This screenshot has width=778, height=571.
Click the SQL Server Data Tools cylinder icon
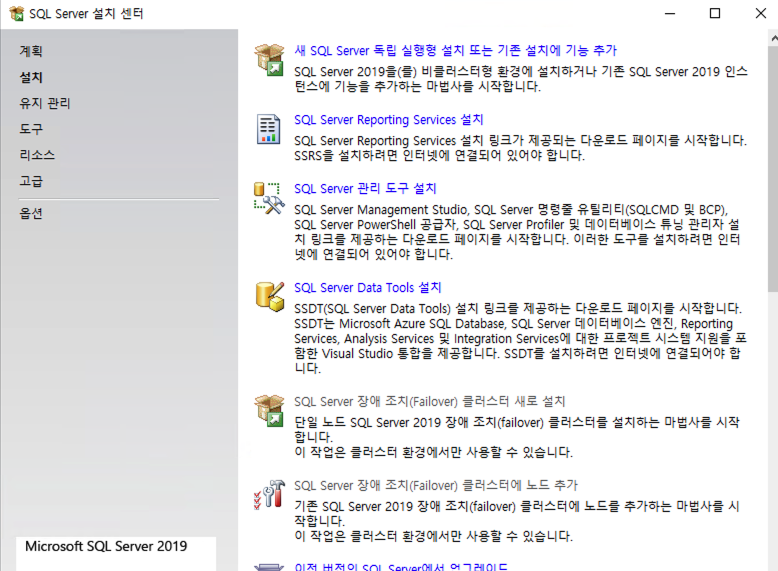pyautogui.click(x=270, y=297)
